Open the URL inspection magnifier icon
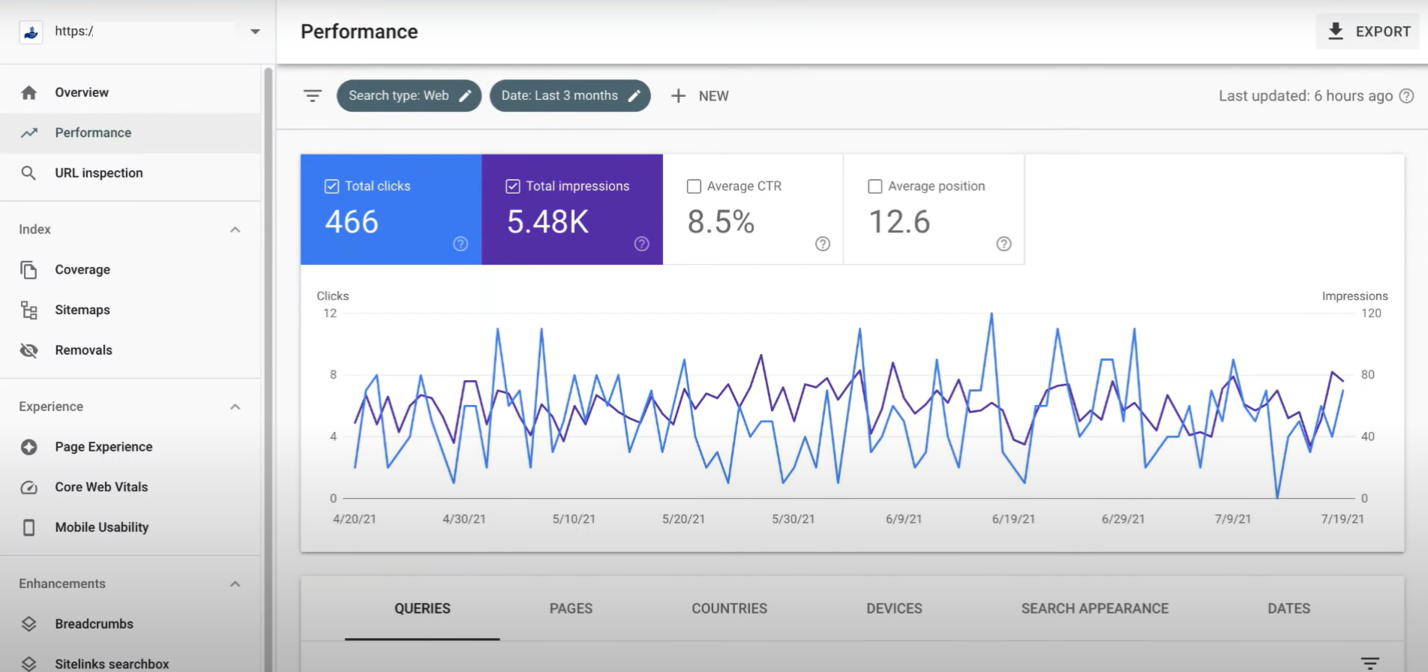The image size is (1428, 672). [x=29, y=173]
